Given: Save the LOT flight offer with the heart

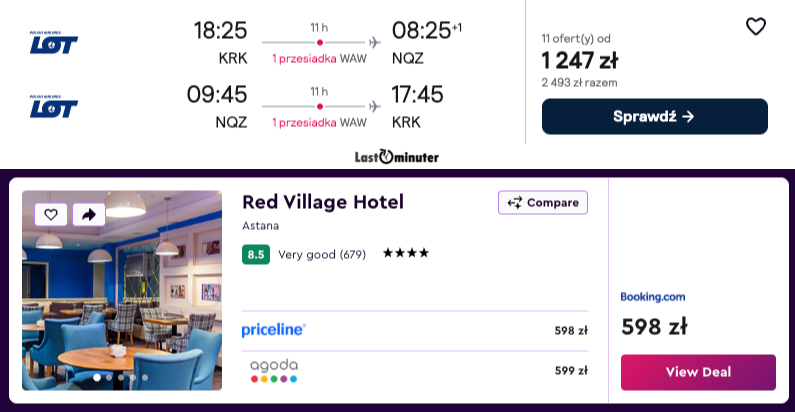Looking at the screenshot, I should (756, 27).
